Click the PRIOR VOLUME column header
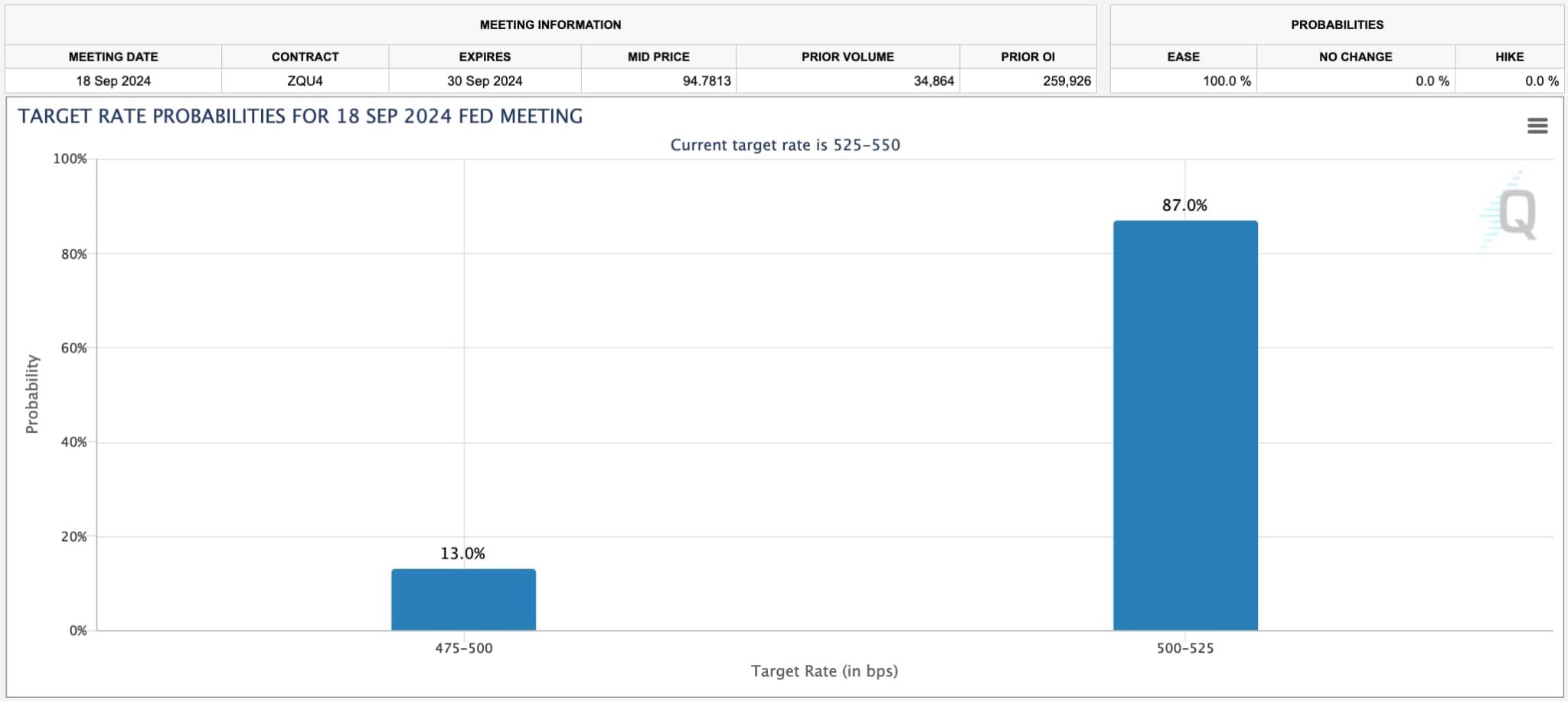Screen dimensions: 1568x701 (848, 56)
